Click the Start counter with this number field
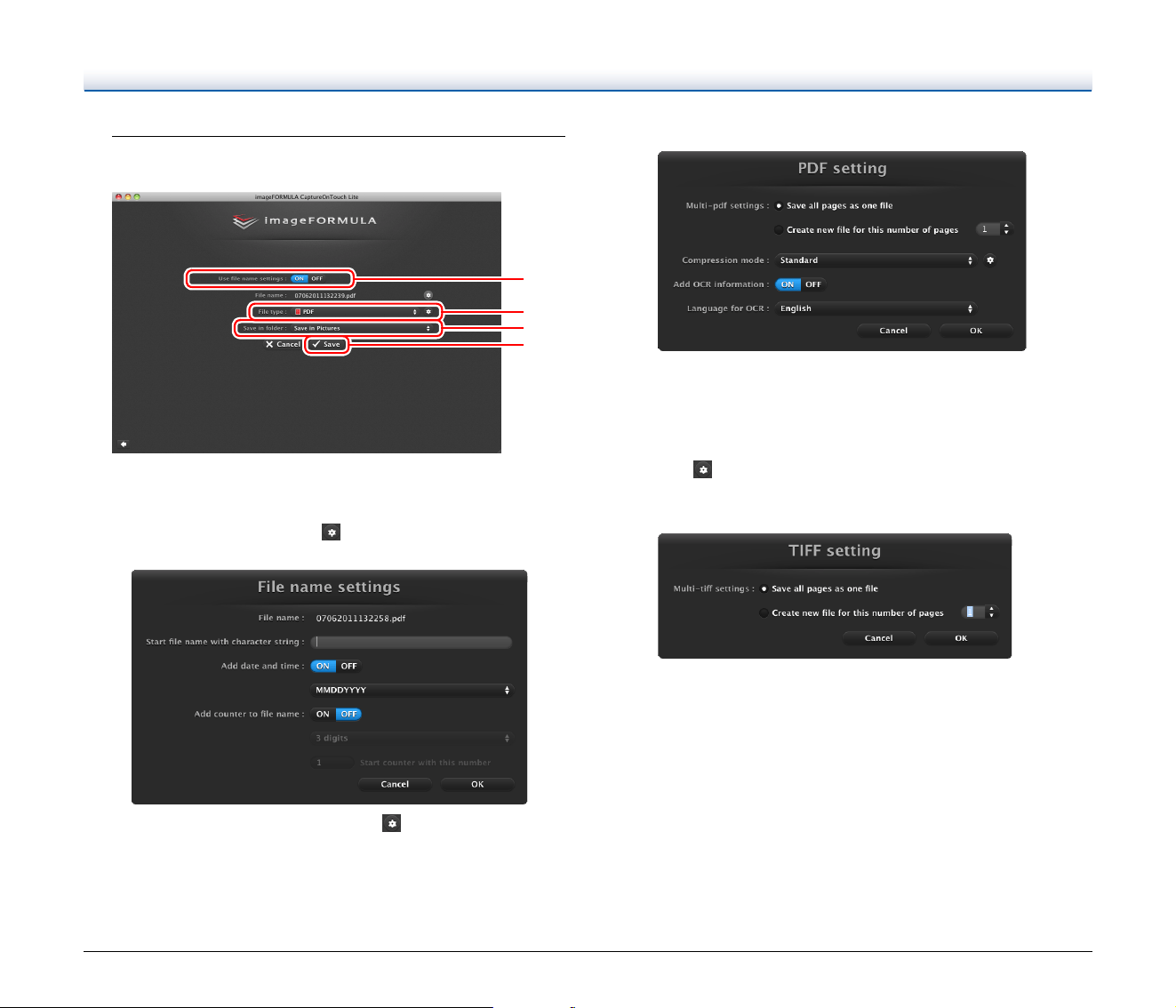The height and width of the screenshot is (1008, 1176). 332,763
